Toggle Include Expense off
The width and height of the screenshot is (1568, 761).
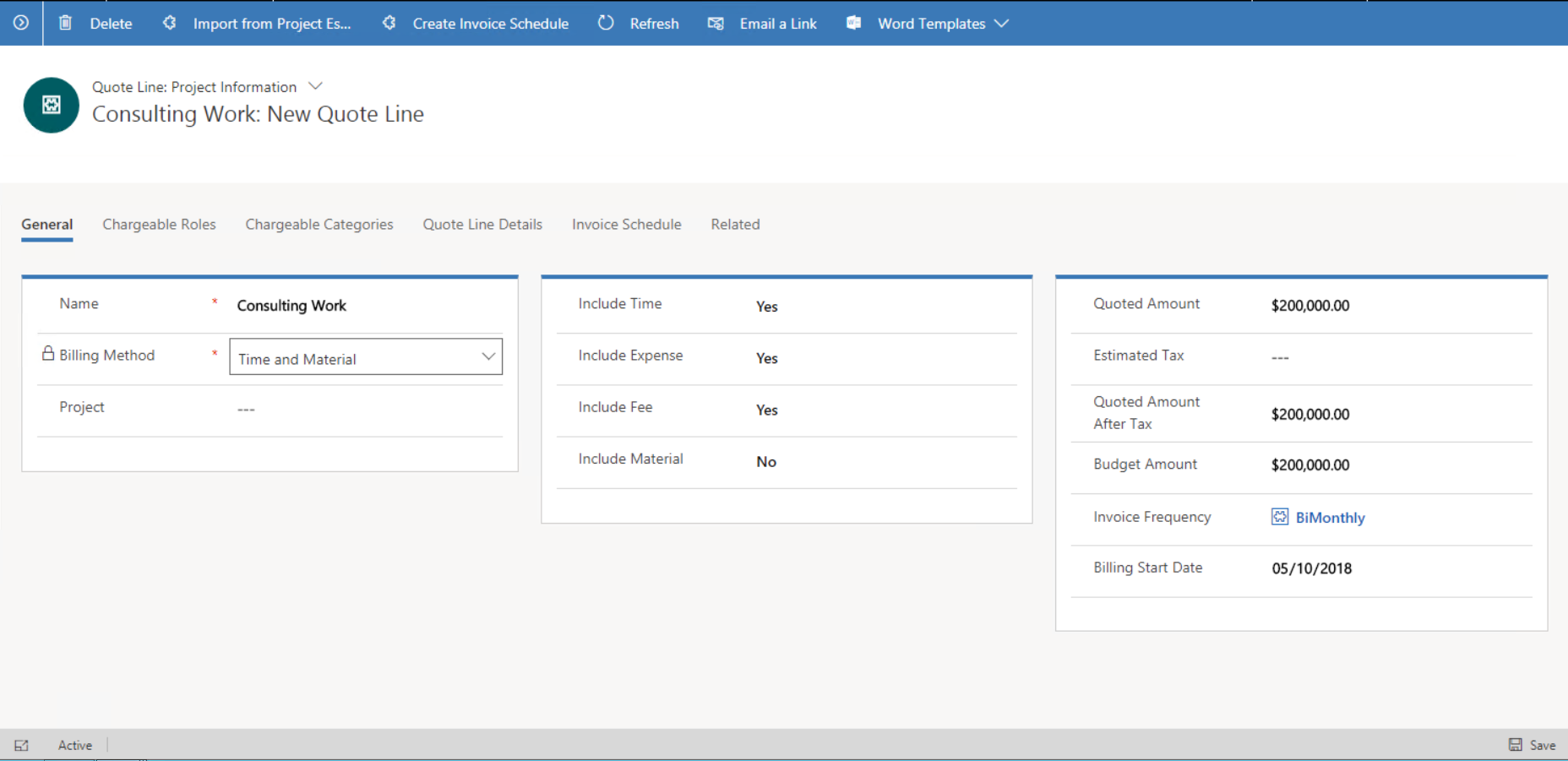point(766,358)
